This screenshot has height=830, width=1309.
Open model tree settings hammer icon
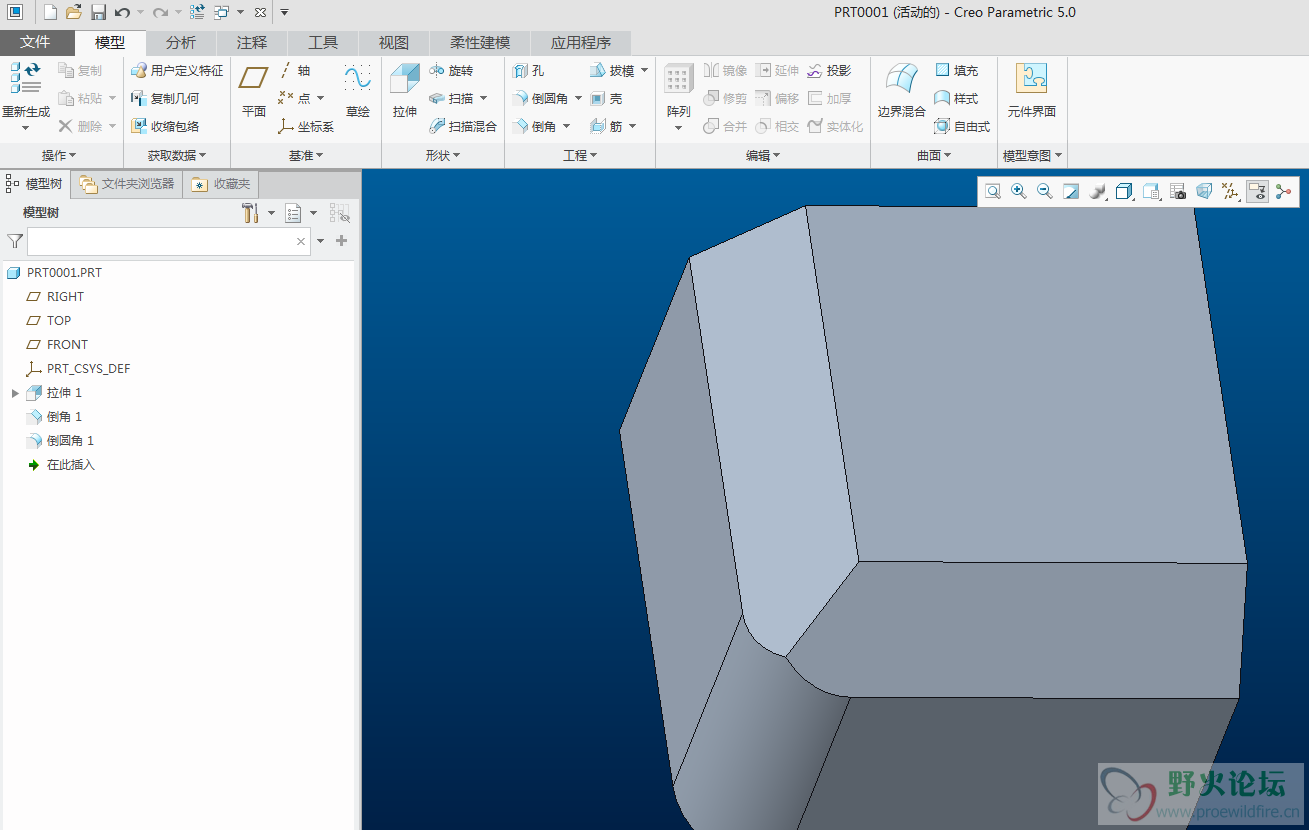251,213
